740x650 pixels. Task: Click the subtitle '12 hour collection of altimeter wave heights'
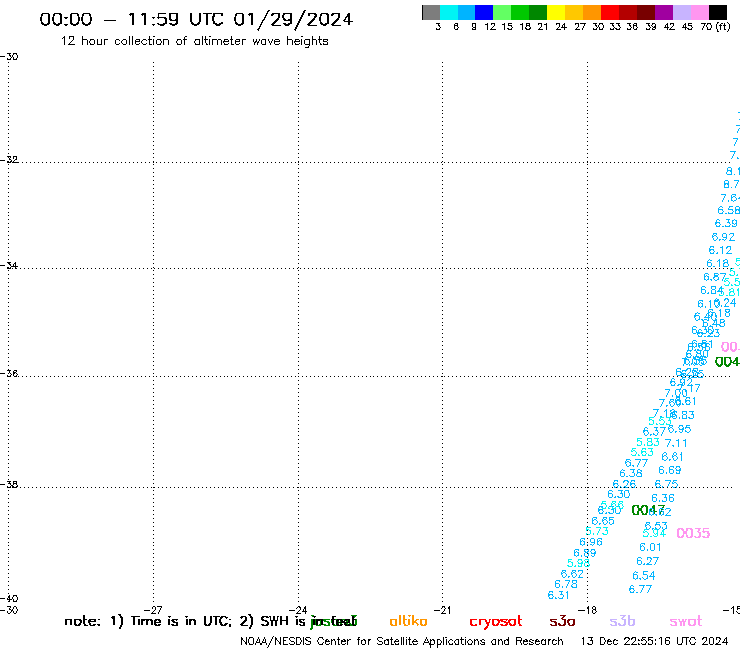pyautogui.click(x=194, y=41)
